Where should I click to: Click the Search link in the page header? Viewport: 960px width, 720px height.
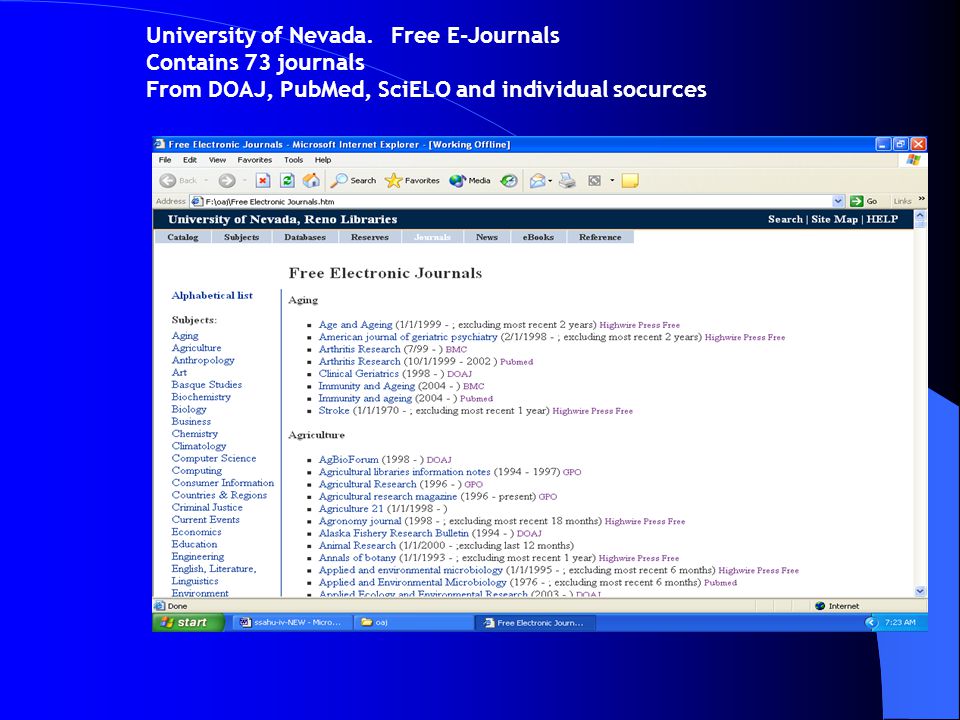tap(785, 219)
